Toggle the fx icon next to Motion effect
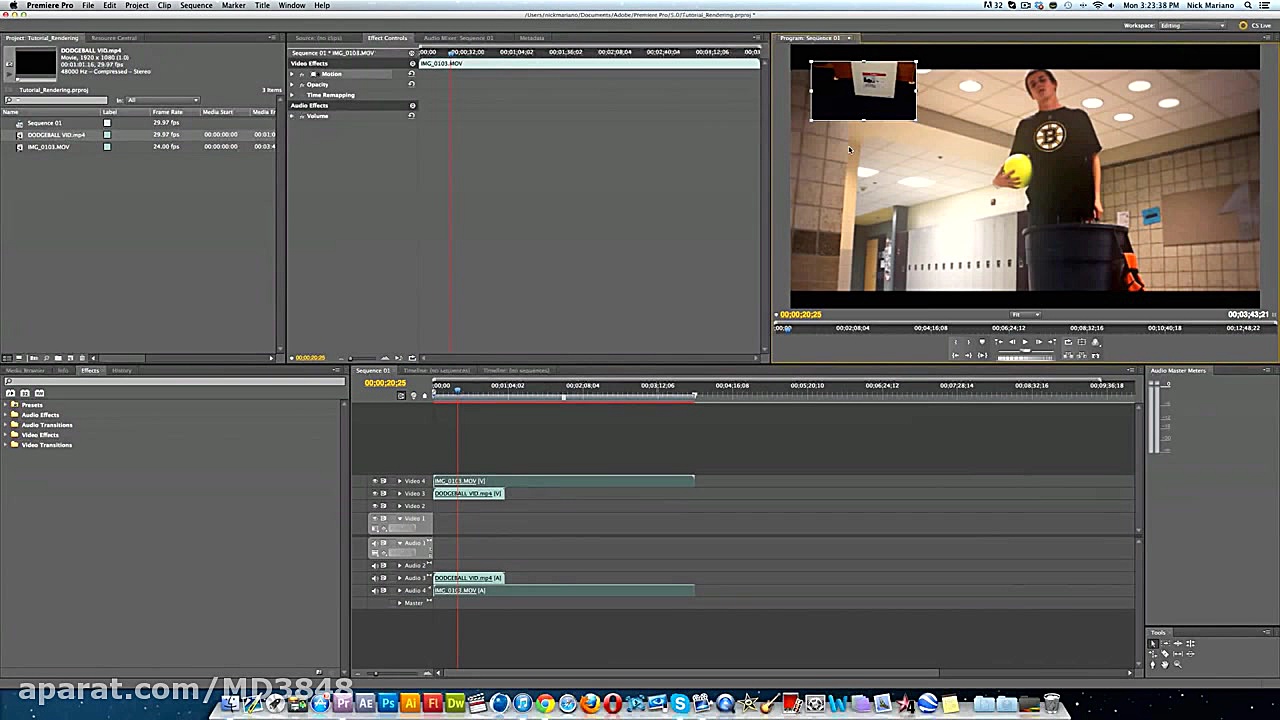This screenshot has height=720, width=1280. click(x=301, y=74)
